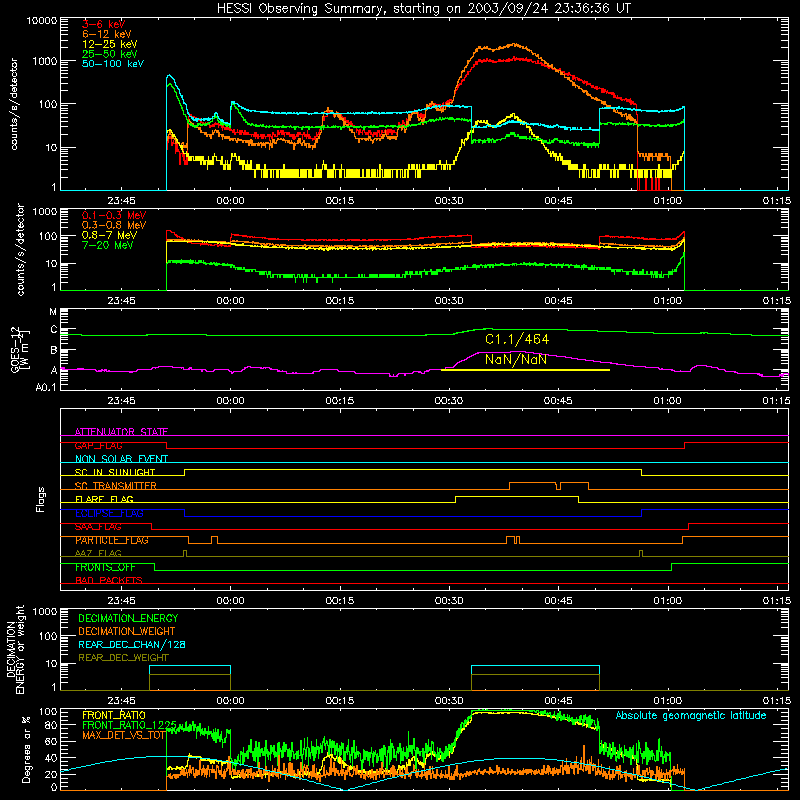Click the 0.1-0.3 MeV legend label

click(114, 215)
